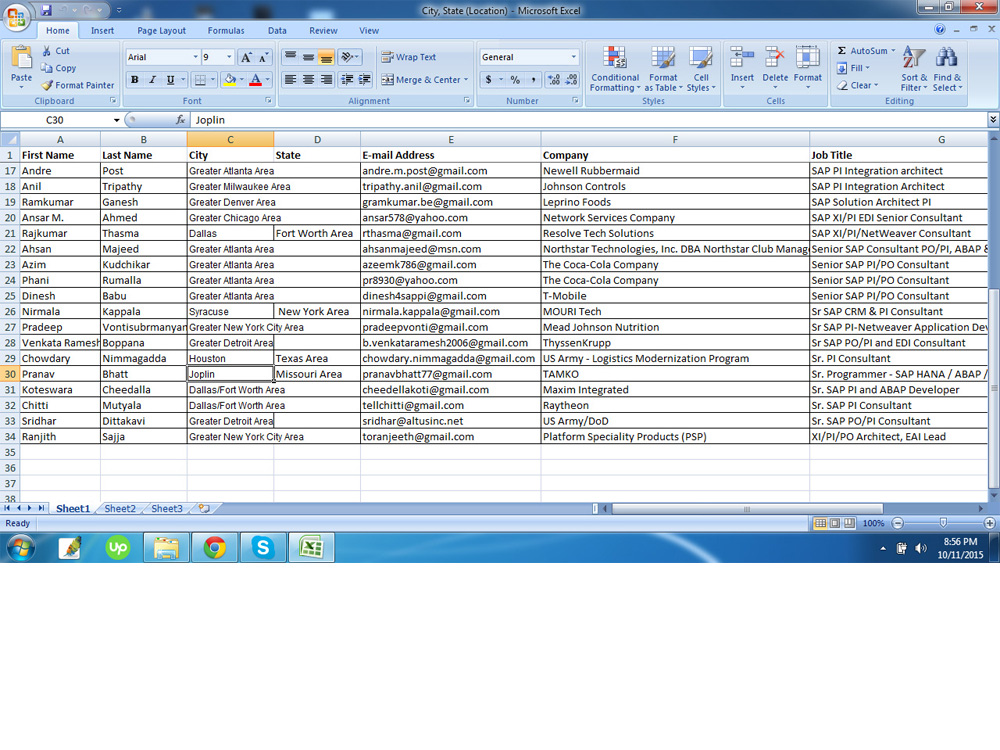Click the zoom out minus button
The image size is (1000, 750).
click(898, 523)
